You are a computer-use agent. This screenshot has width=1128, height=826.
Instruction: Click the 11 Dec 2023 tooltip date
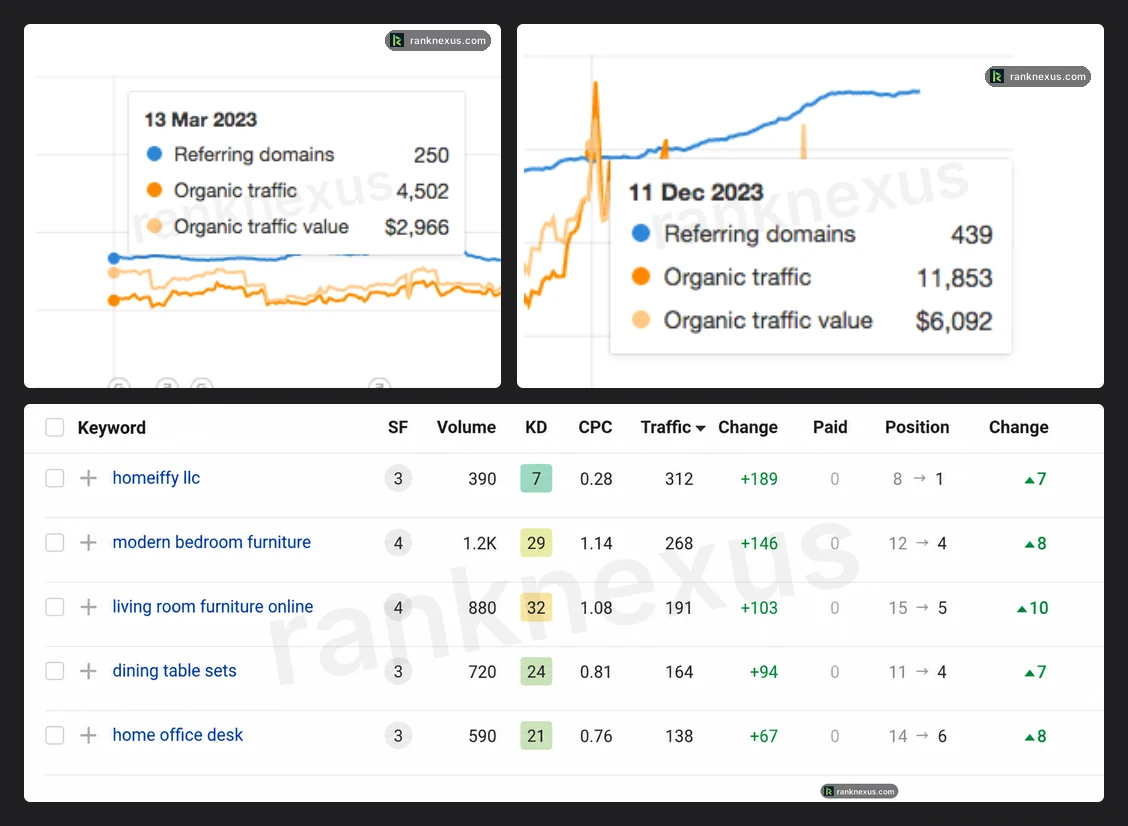pyautogui.click(x=696, y=192)
